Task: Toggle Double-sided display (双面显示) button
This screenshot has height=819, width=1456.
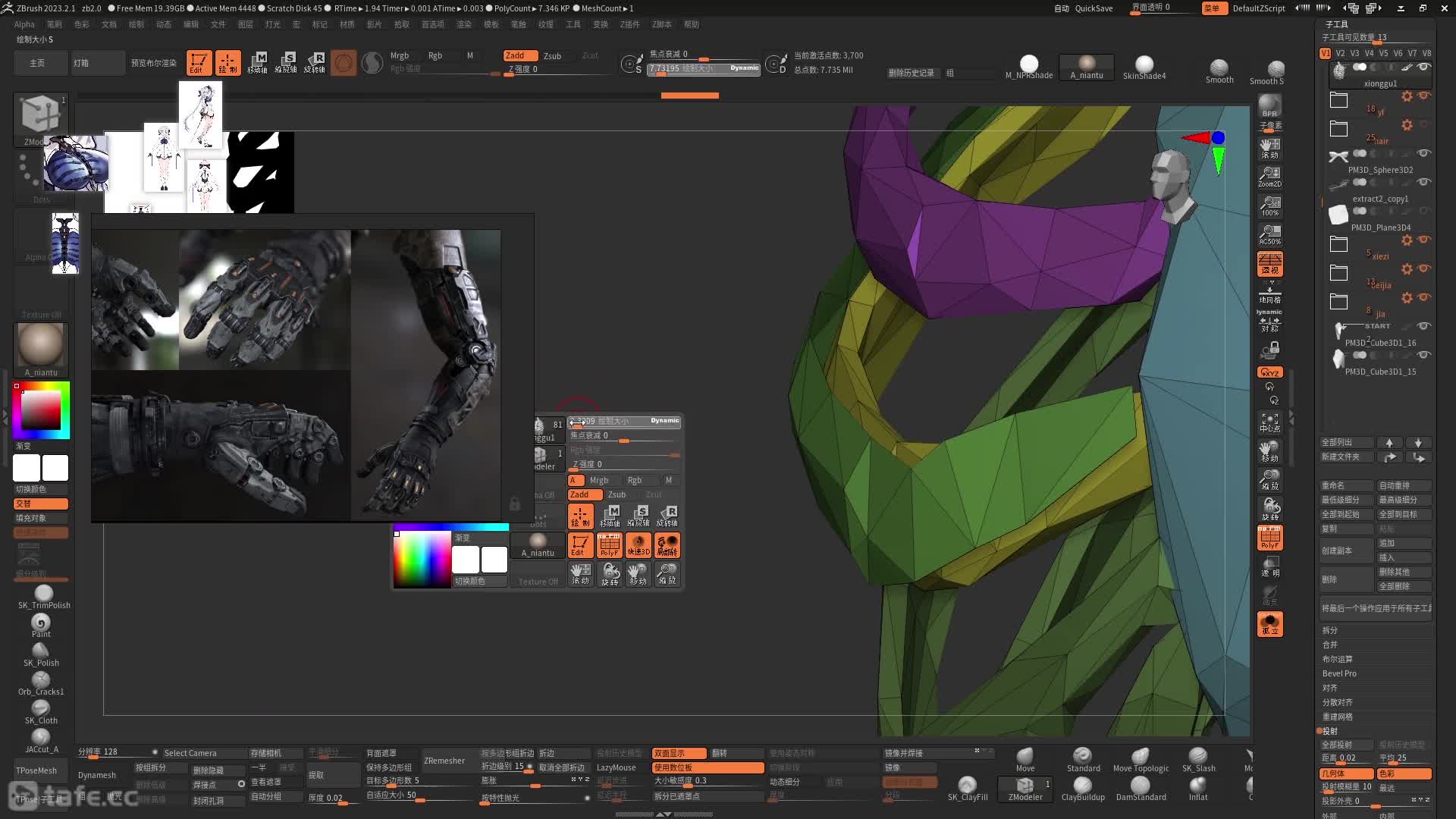Action: click(x=679, y=753)
